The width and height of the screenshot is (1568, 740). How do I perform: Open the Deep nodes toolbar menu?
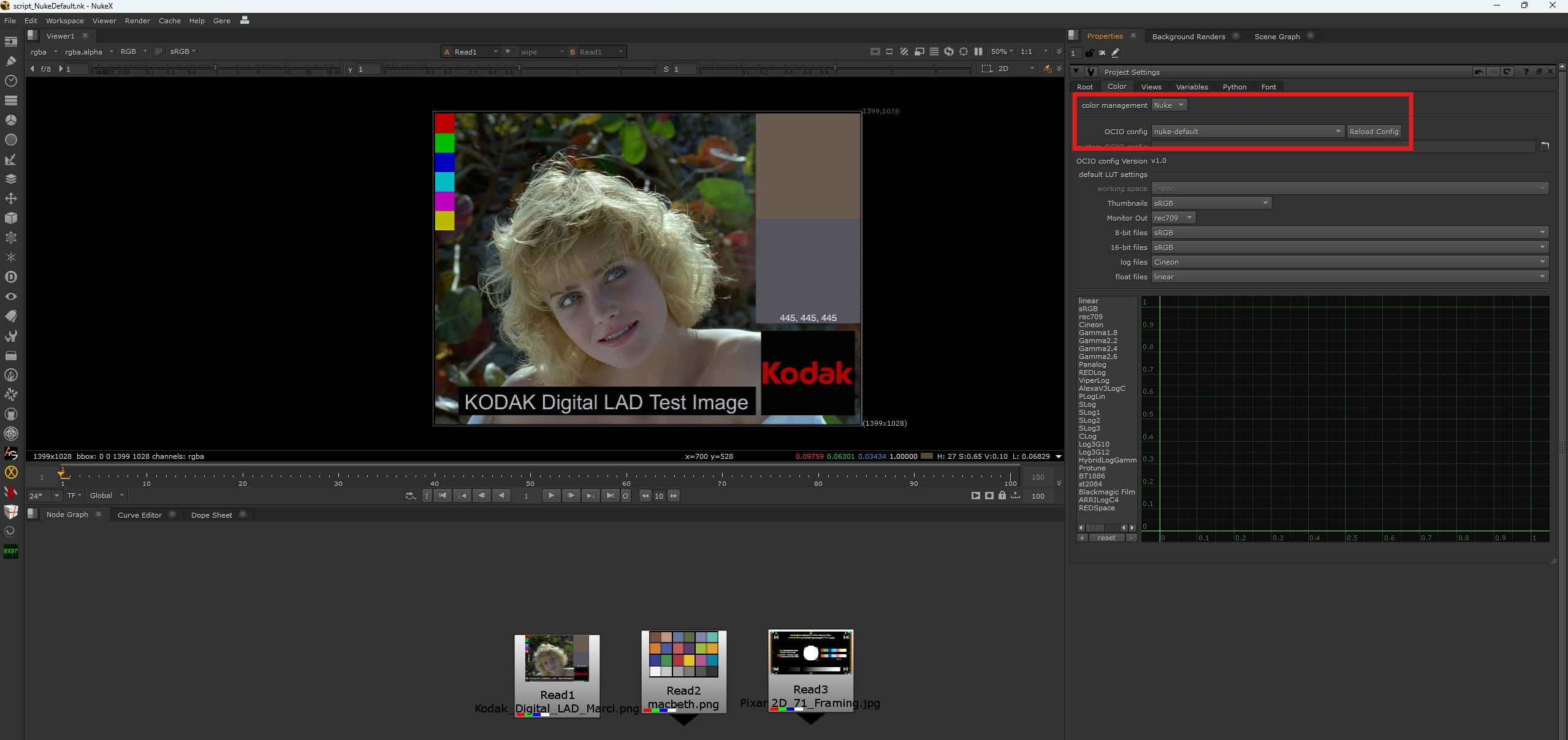click(x=11, y=277)
